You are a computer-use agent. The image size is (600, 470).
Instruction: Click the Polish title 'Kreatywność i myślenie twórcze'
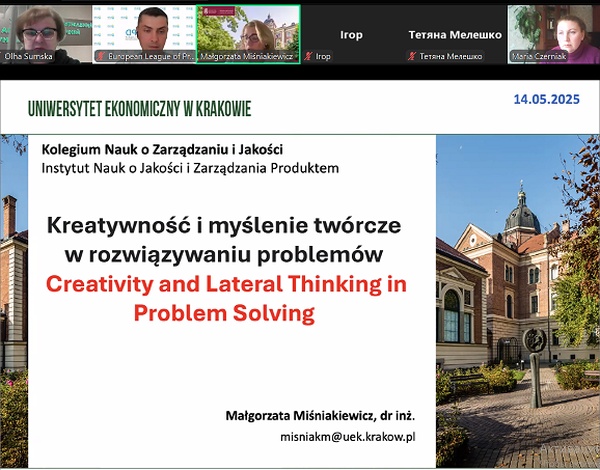pyautogui.click(x=225, y=225)
